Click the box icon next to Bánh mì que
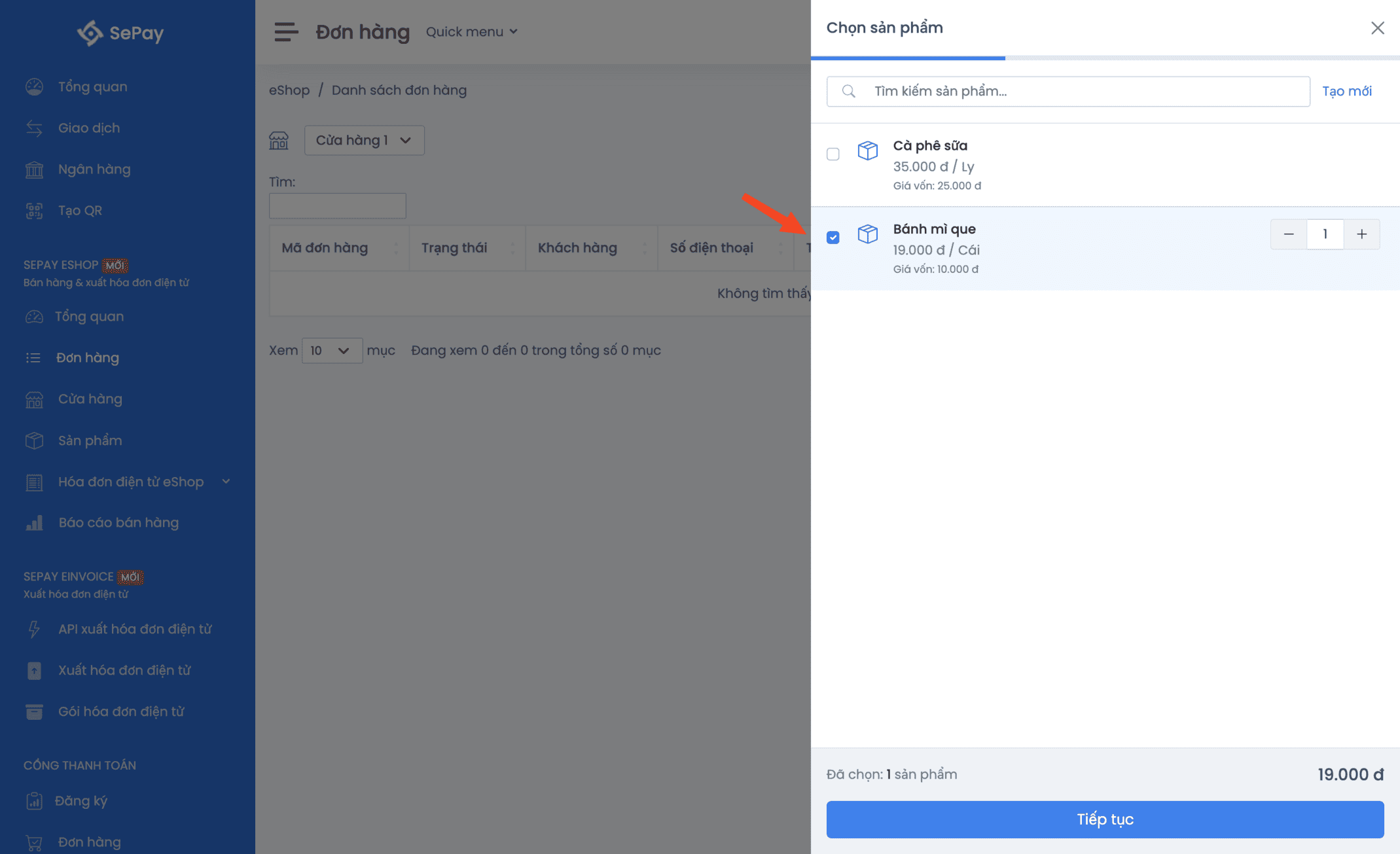1400x854 pixels. (867, 234)
